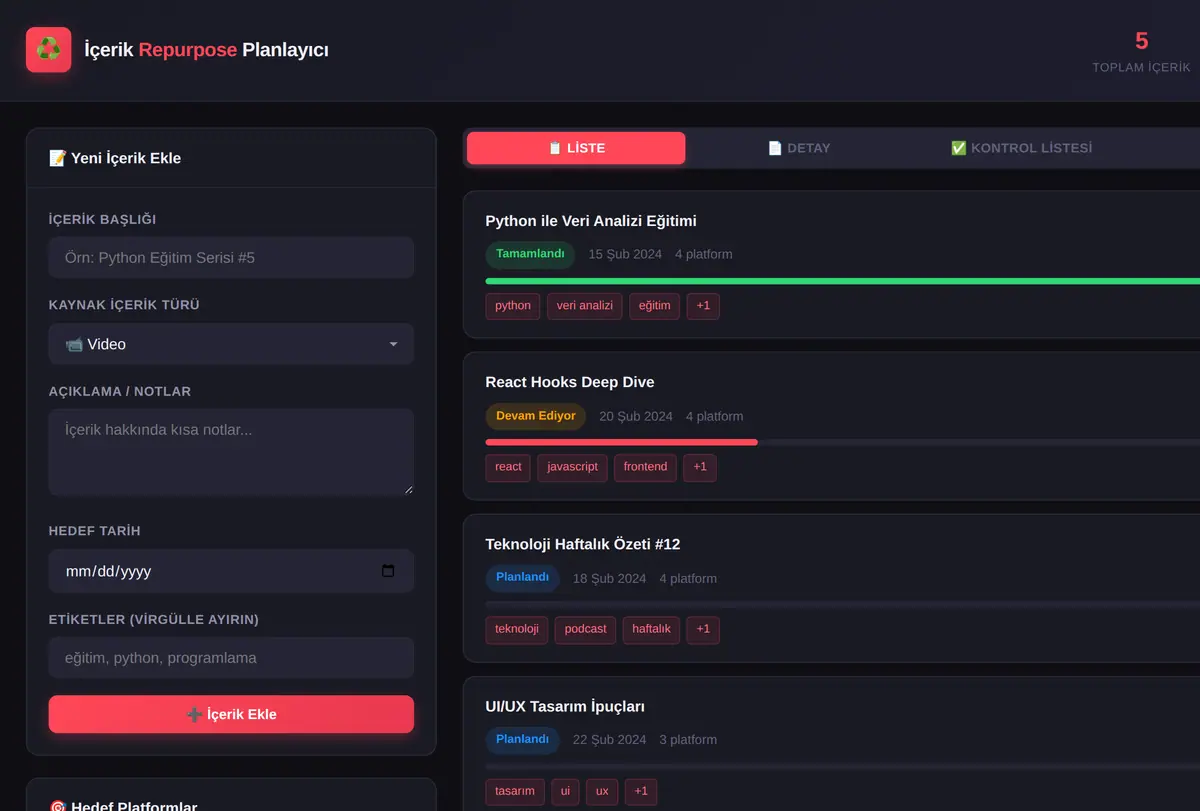Click the javascript tag

572,467
